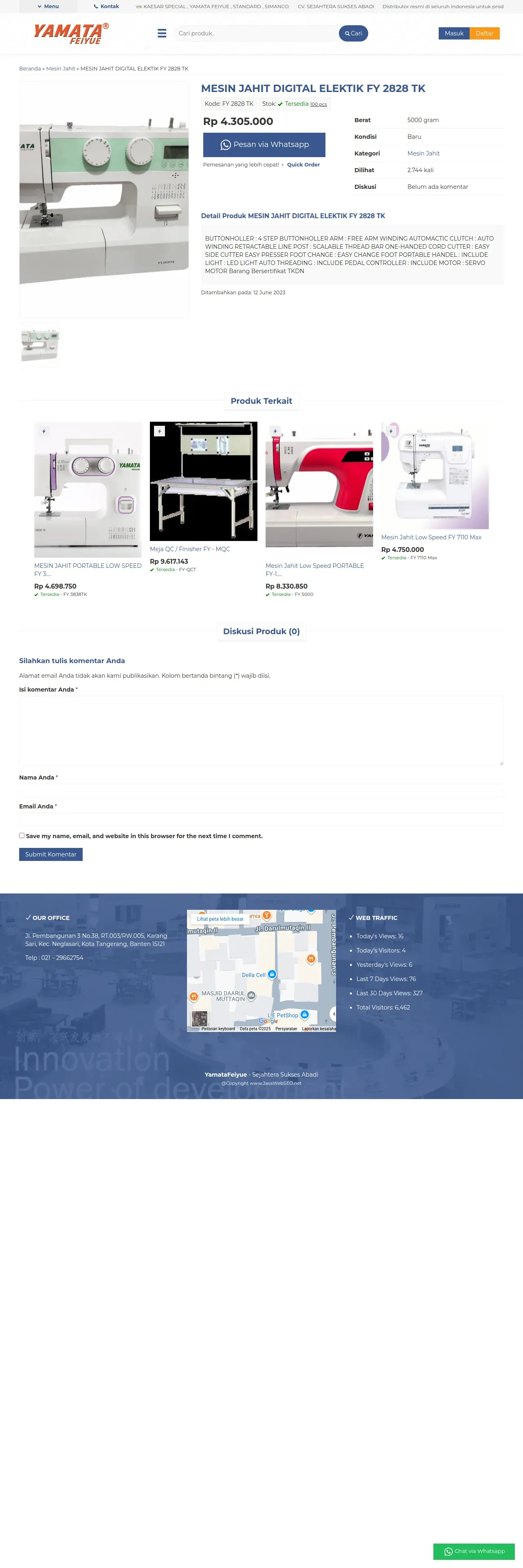The image size is (523, 1568).
Task: Click the Yamata Feiyue logo
Action: click(71, 33)
